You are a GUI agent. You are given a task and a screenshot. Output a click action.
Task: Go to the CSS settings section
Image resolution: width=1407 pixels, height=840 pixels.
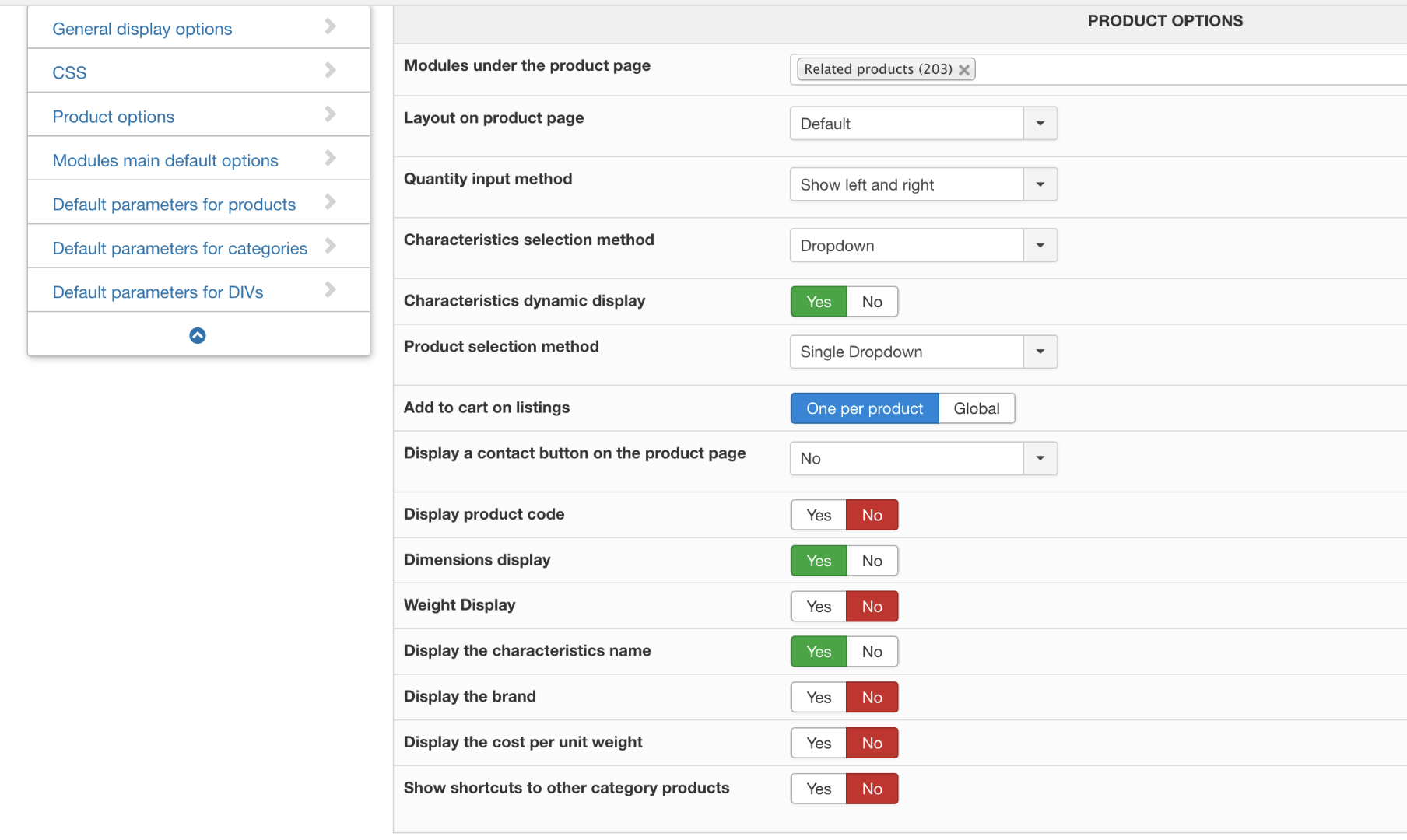click(69, 72)
